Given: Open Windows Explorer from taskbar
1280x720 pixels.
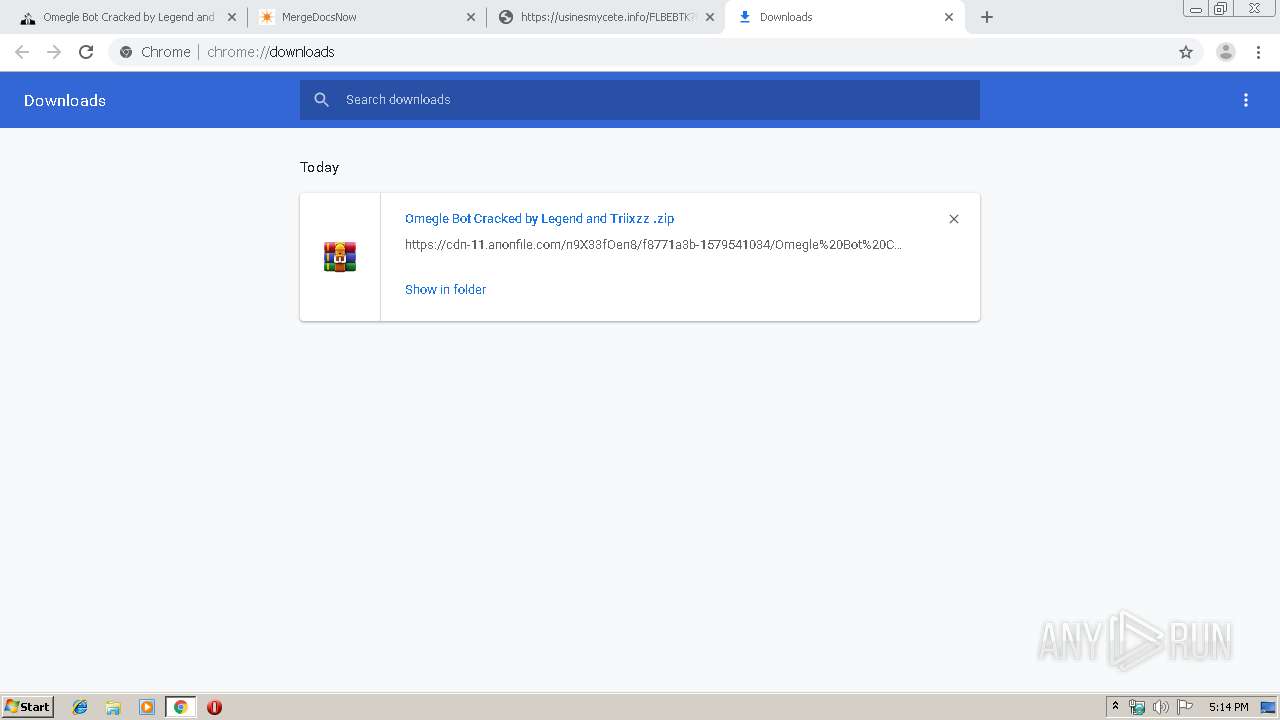Looking at the screenshot, I should [x=113, y=707].
